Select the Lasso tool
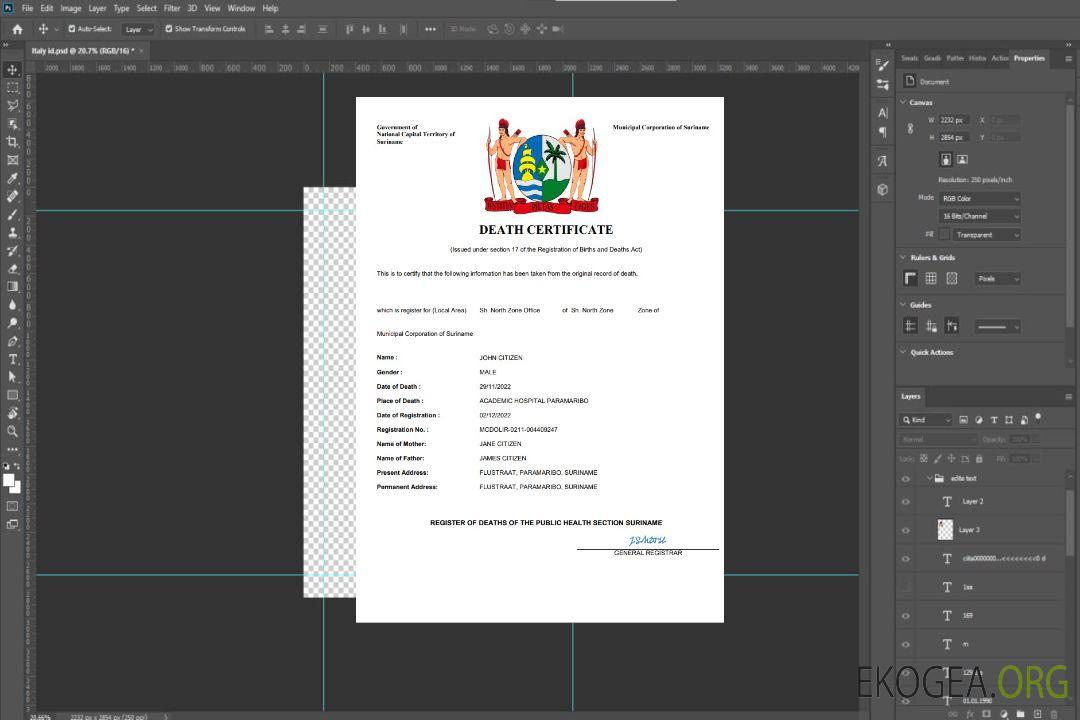 coord(12,106)
